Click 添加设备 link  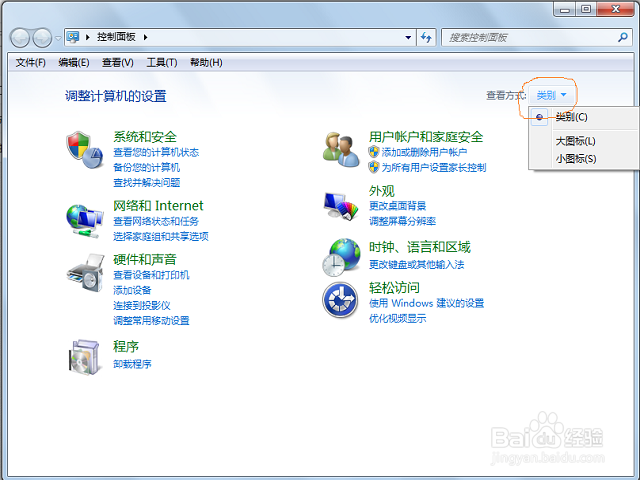[x=132, y=290]
